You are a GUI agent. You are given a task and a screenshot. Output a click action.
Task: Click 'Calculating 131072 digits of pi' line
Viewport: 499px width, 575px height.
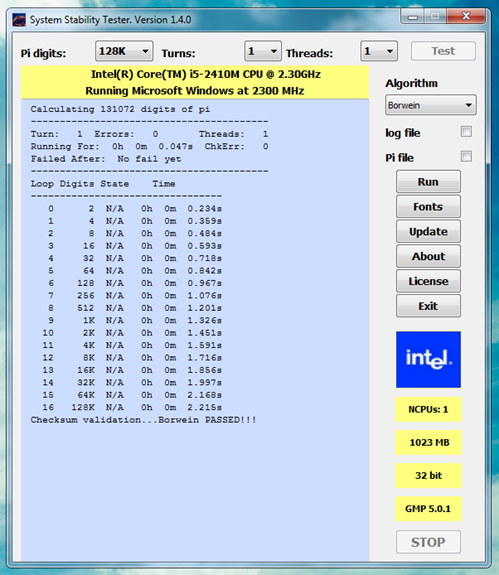120,109
